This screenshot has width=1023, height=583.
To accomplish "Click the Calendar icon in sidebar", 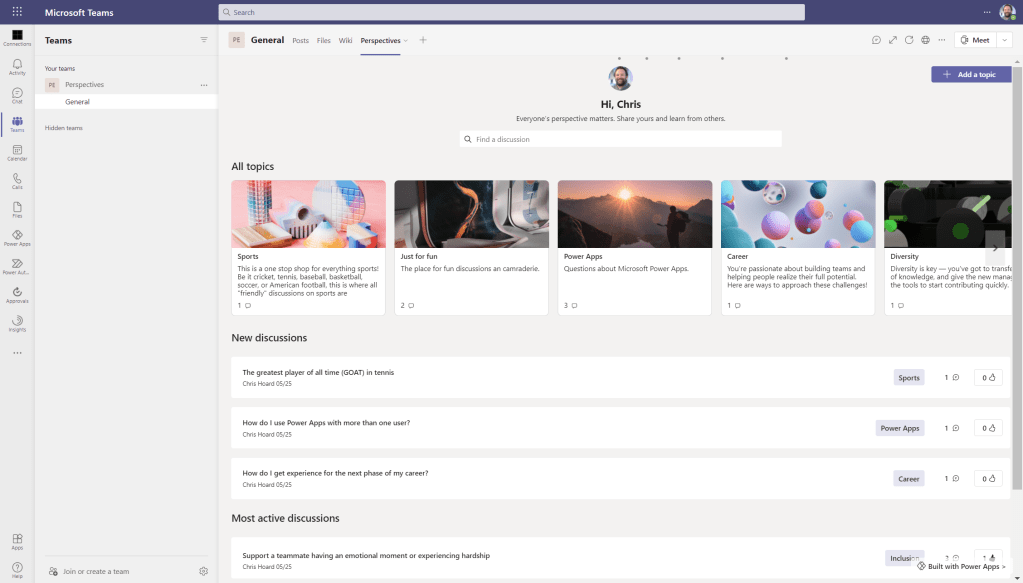I will 17,153.
